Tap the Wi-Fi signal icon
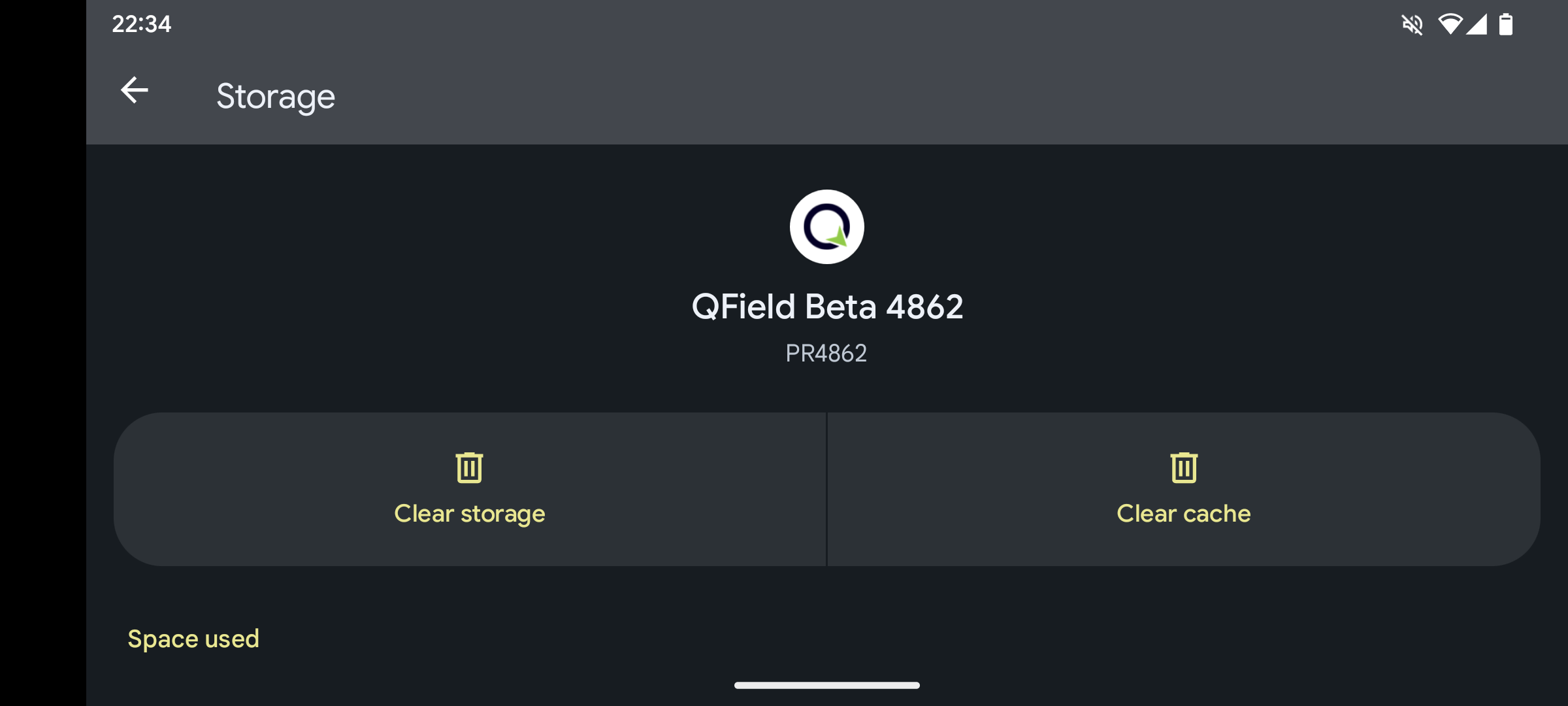The height and width of the screenshot is (706, 1568). coord(1450,24)
